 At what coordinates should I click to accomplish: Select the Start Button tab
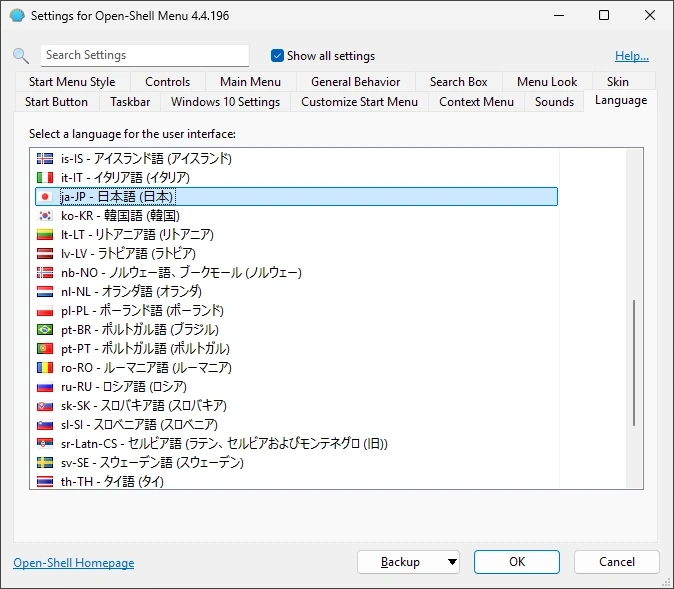[x=56, y=102]
